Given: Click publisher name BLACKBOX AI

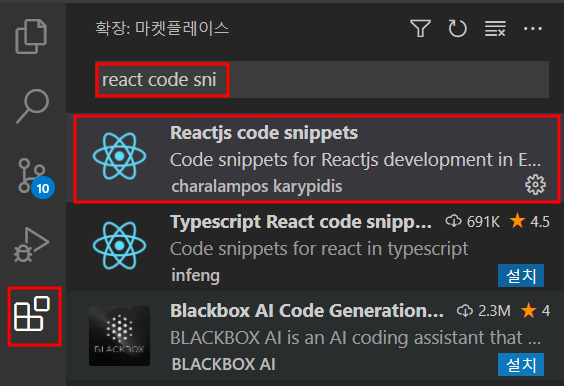Looking at the screenshot, I should pos(224,364).
